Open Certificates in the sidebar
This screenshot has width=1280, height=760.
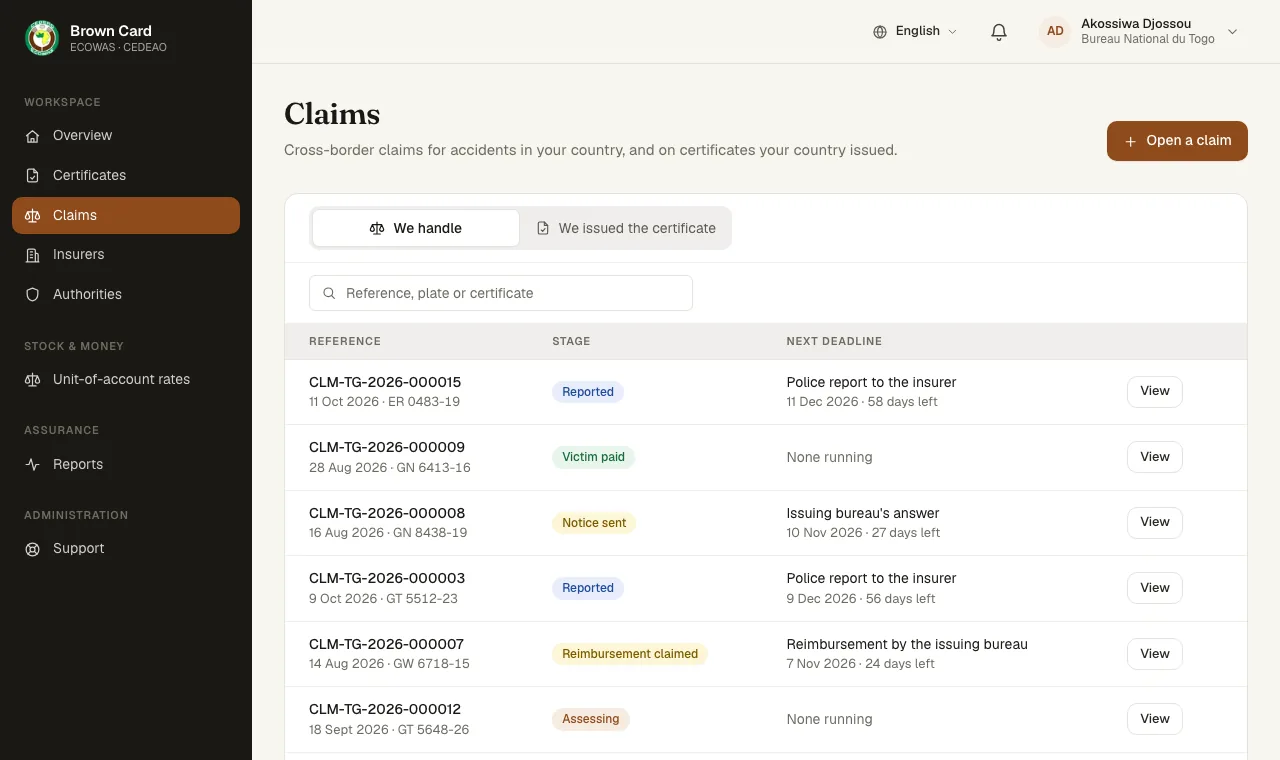126,176
